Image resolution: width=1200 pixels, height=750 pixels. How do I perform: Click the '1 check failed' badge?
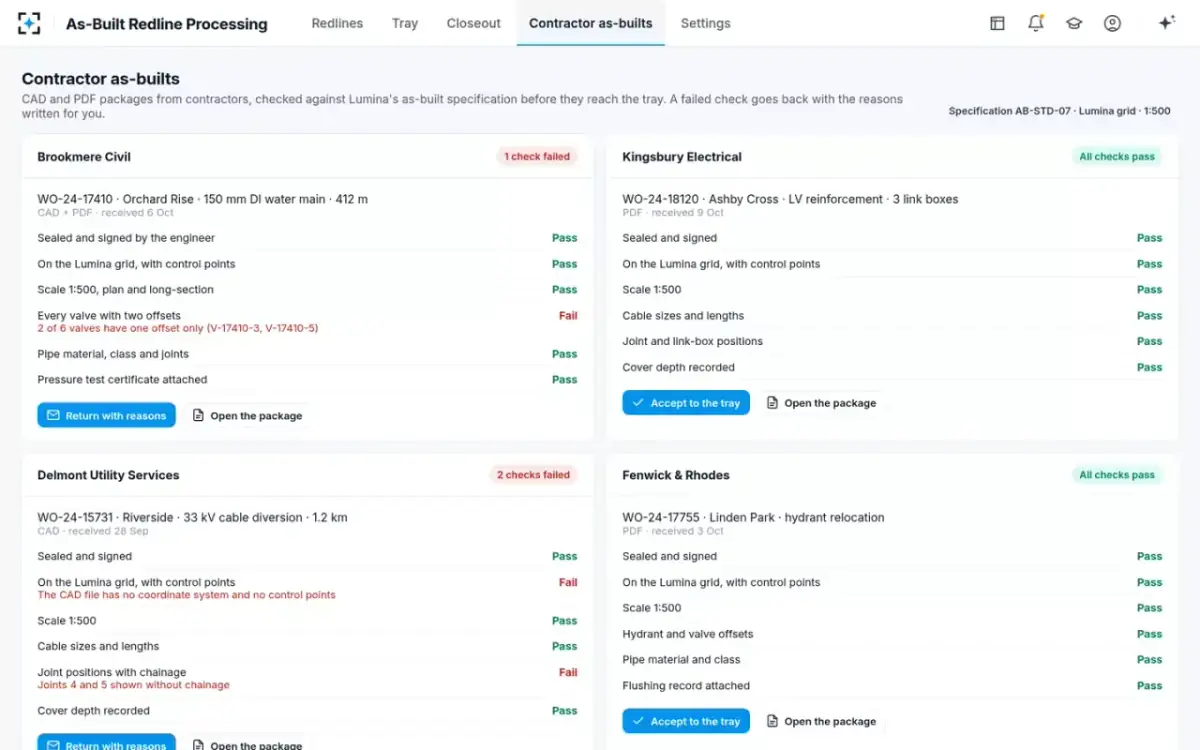(537, 157)
